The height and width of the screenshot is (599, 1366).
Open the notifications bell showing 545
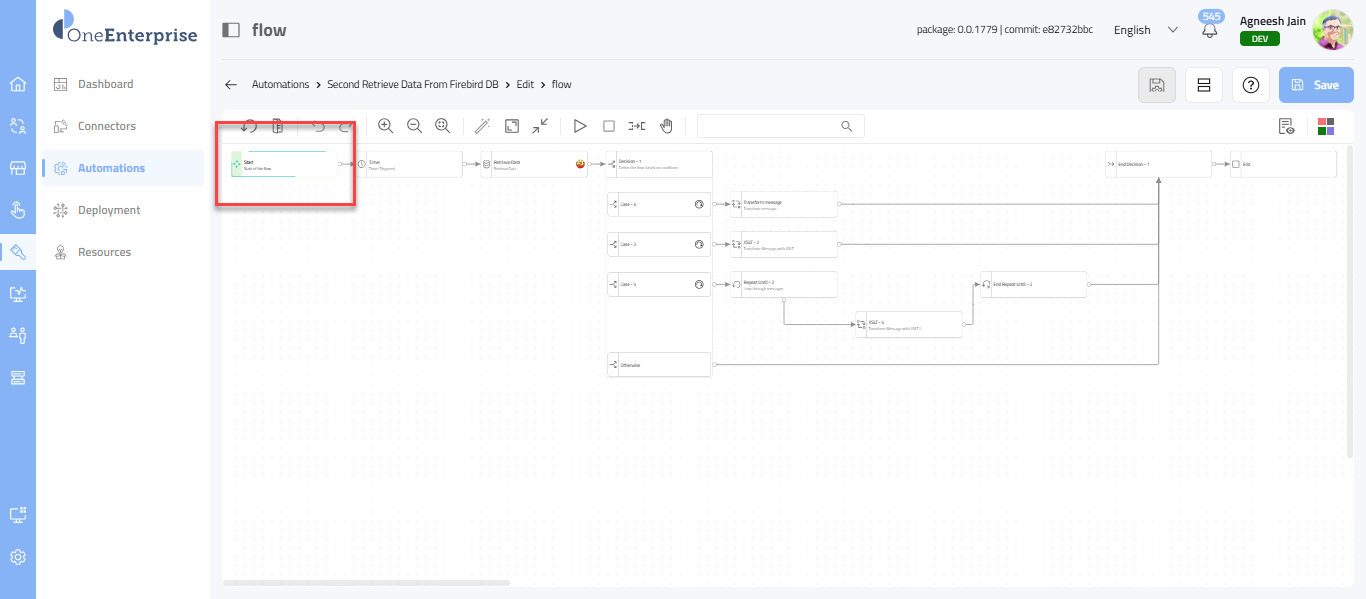[1210, 30]
